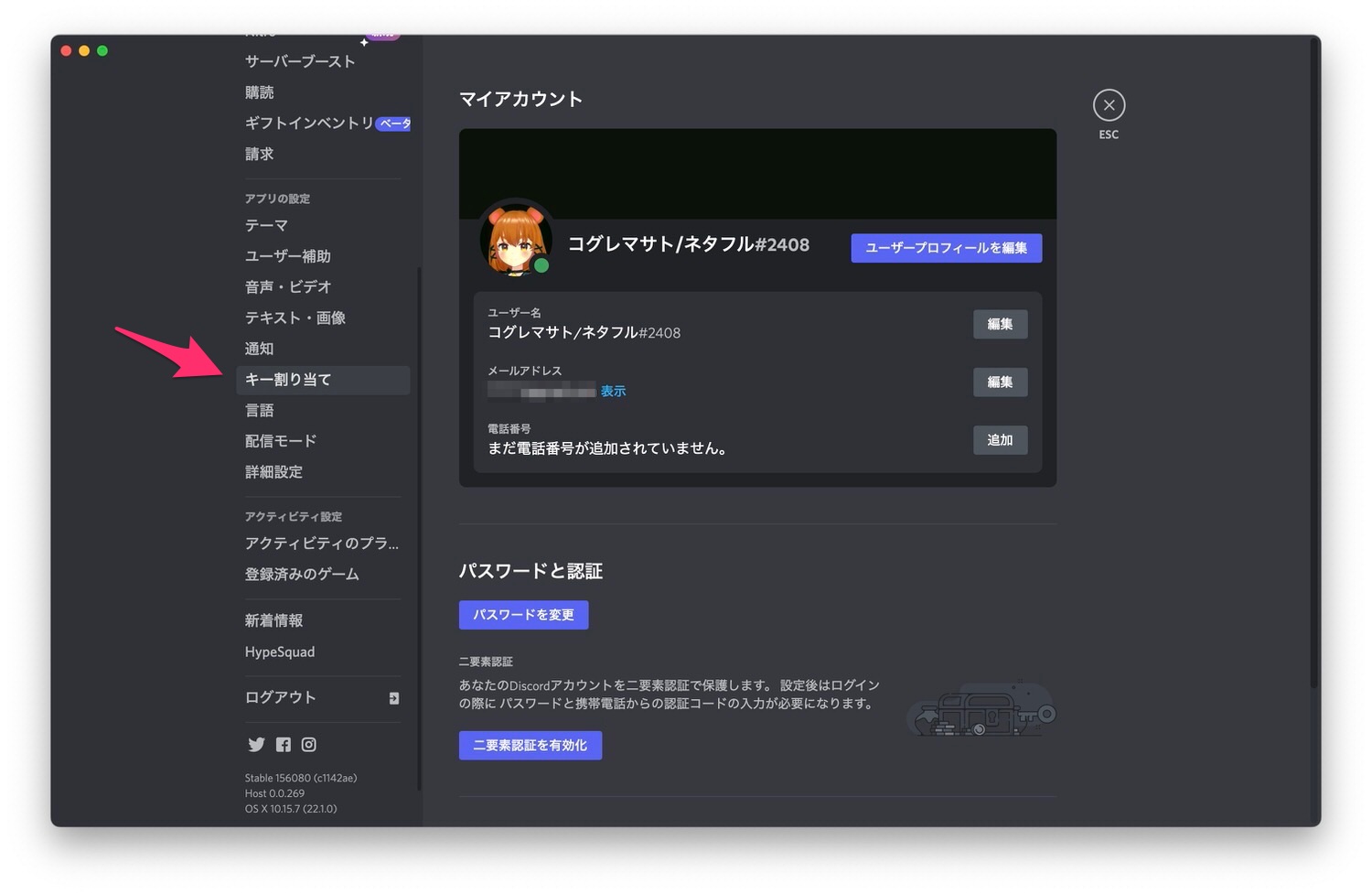Open ギフトインベントリ page

pyautogui.click(x=309, y=123)
